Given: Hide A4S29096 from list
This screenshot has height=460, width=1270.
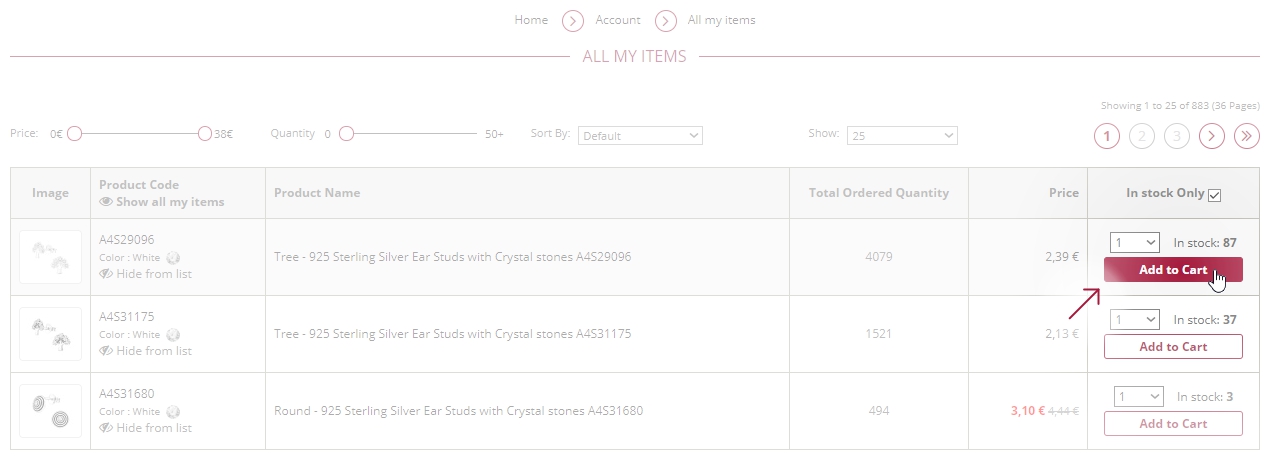Looking at the screenshot, I should pyautogui.click(x=146, y=274).
